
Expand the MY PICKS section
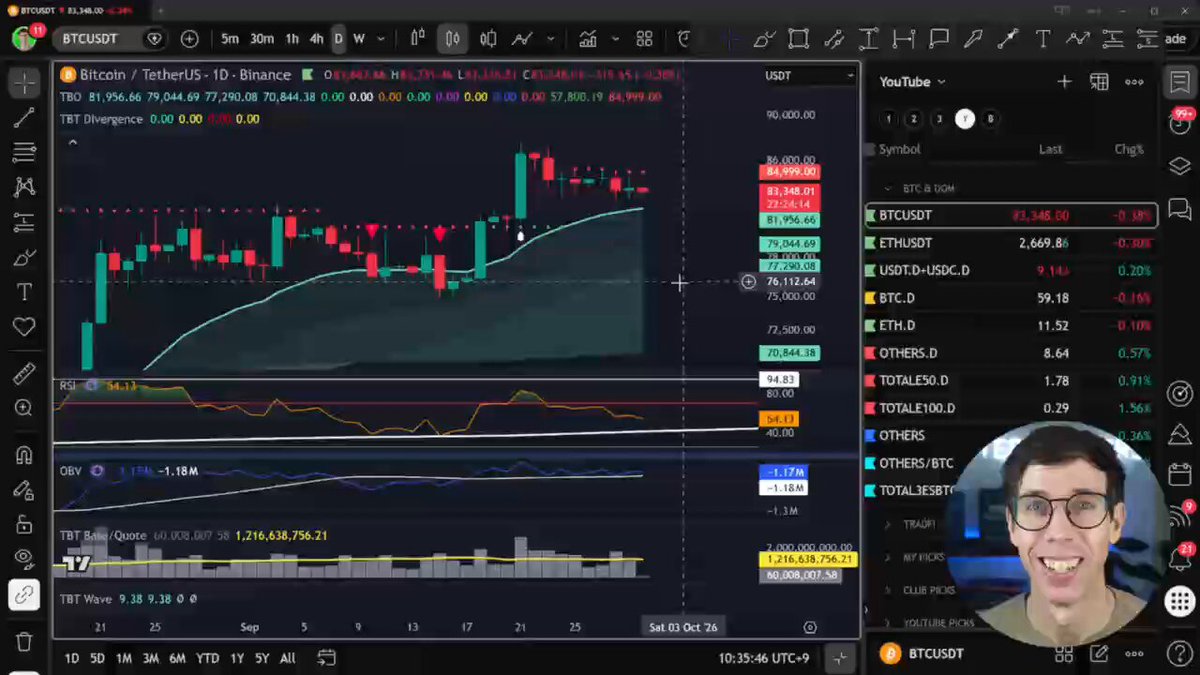(887, 557)
